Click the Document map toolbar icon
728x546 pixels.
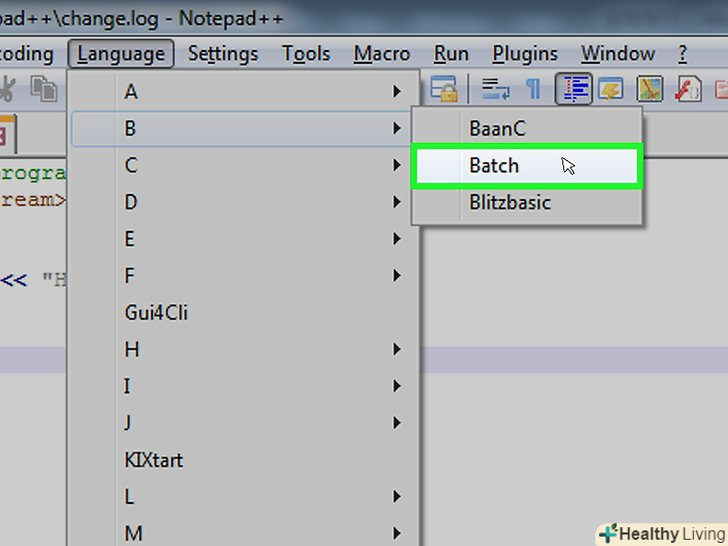pyautogui.click(x=649, y=88)
